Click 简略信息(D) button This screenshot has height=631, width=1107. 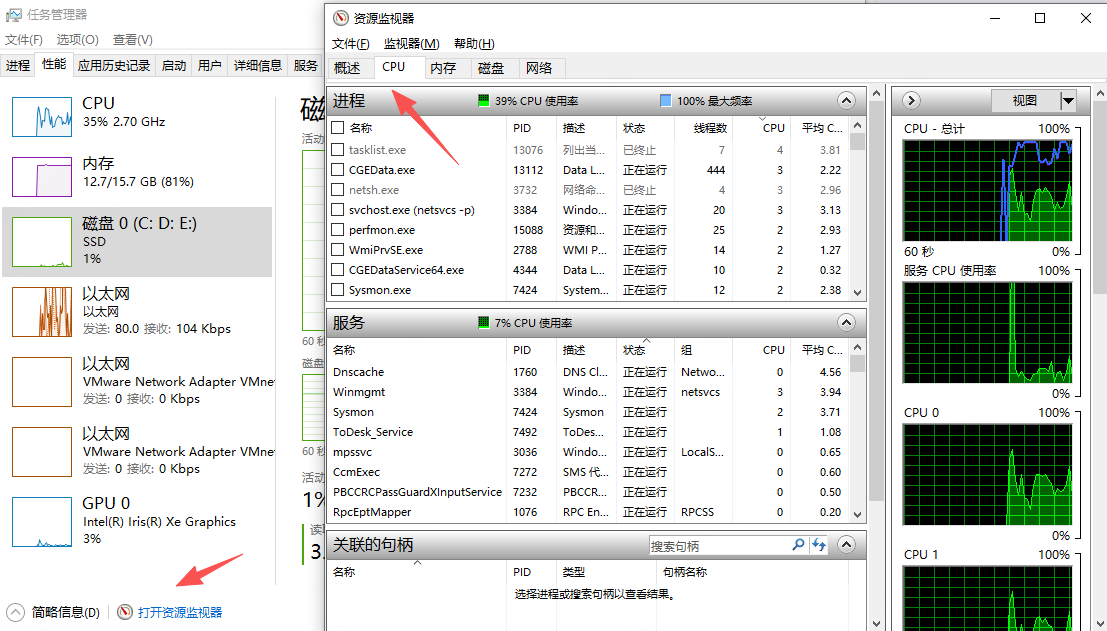[66, 612]
